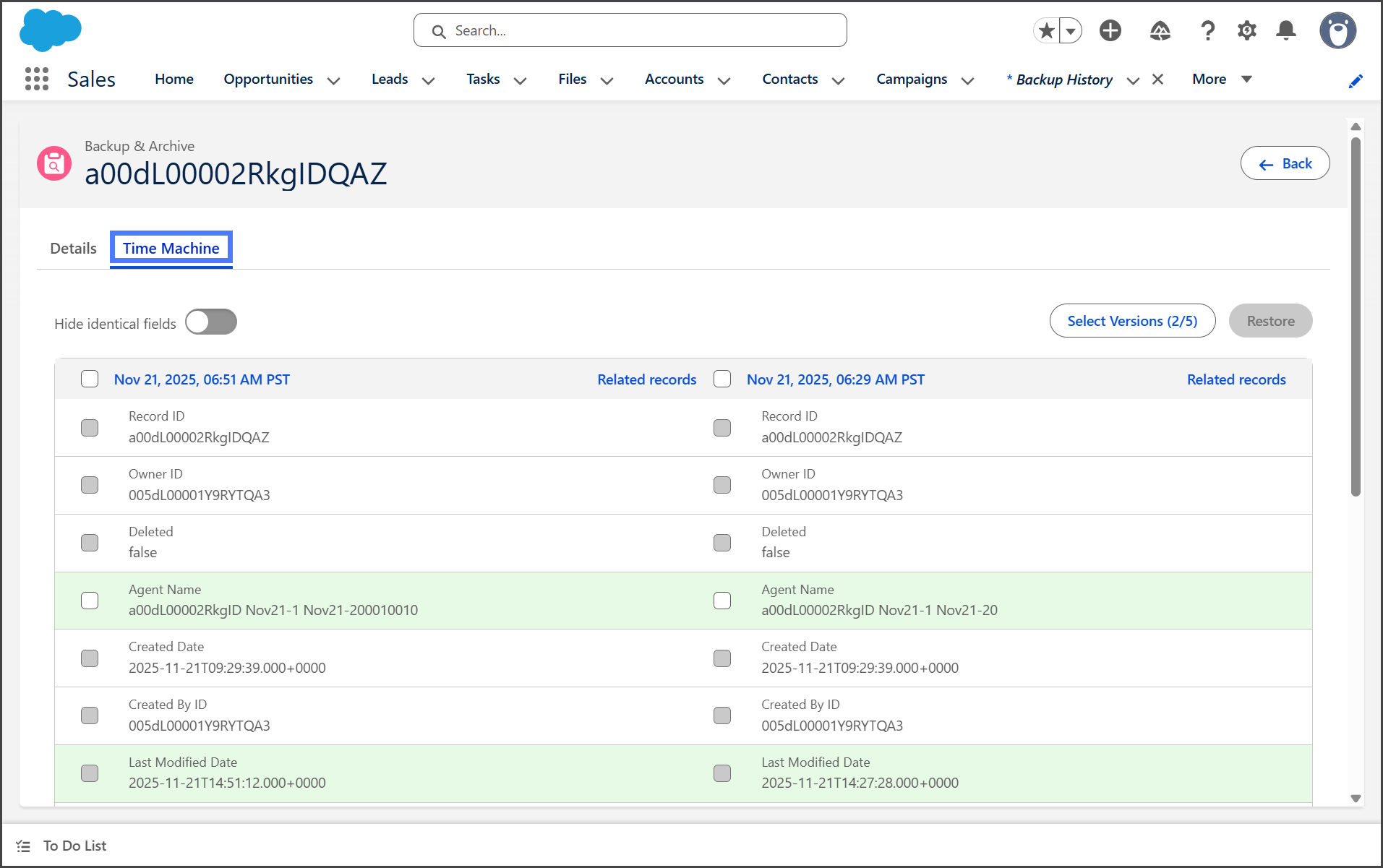
Task: Open the App Launcher grid icon
Action: click(x=36, y=80)
